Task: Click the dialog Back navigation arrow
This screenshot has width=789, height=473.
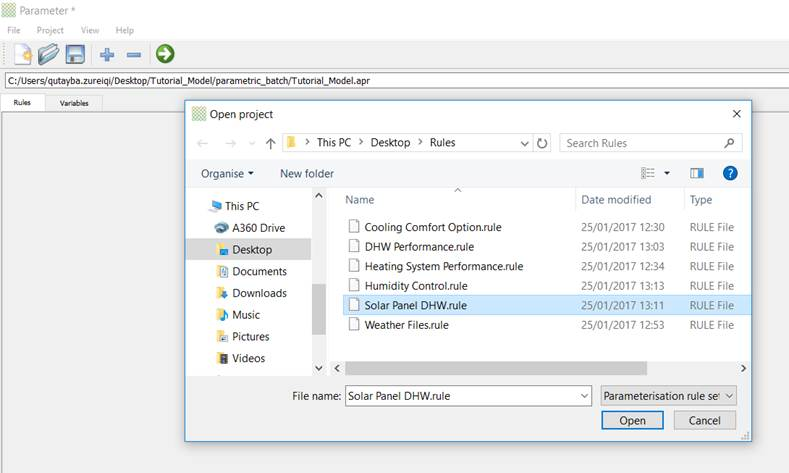Action: [202, 143]
